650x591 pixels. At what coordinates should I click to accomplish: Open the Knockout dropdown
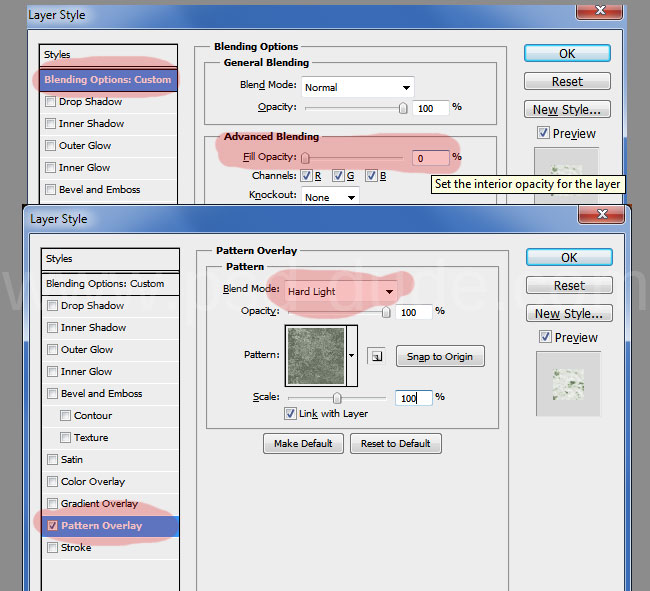[330, 197]
